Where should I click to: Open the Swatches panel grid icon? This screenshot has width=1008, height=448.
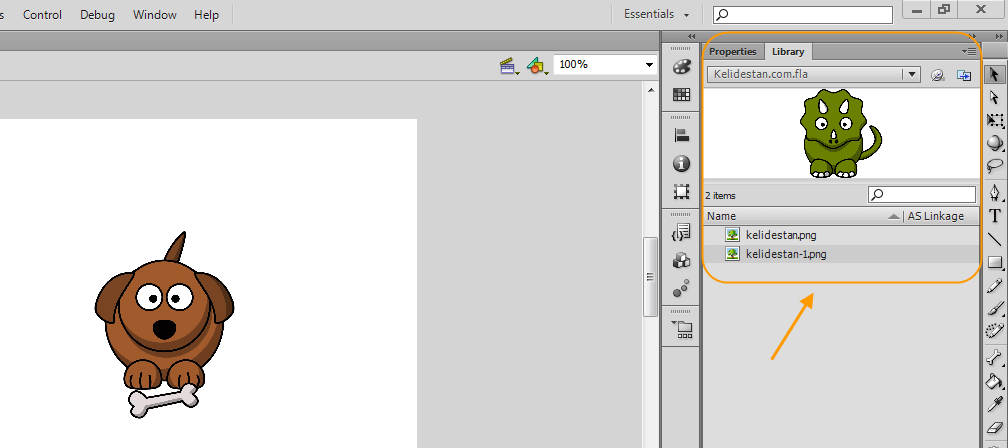pos(681,94)
